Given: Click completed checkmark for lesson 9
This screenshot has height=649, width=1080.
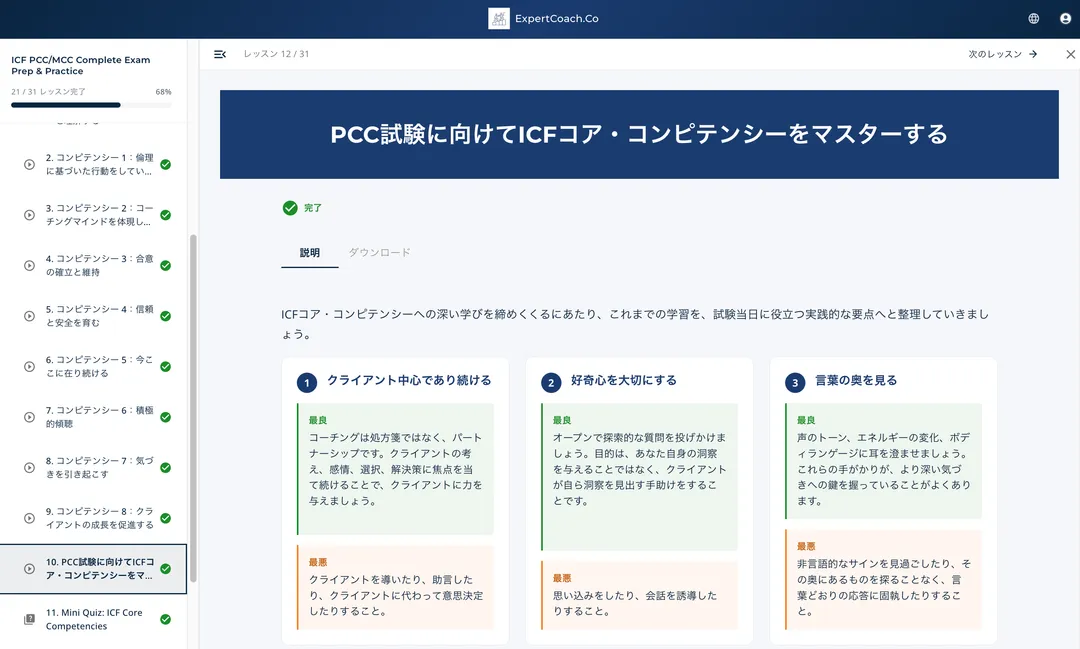Looking at the screenshot, I should coord(165,518).
